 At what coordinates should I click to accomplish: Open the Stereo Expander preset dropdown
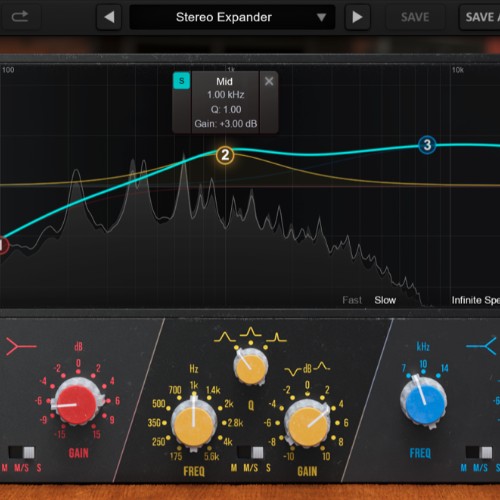point(232,17)
